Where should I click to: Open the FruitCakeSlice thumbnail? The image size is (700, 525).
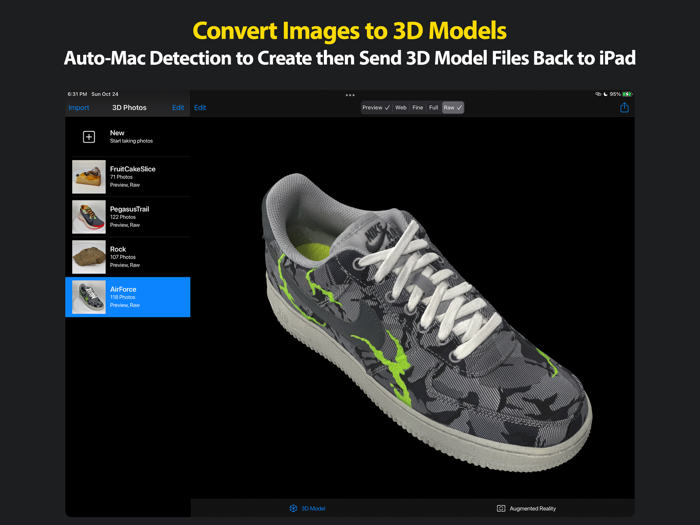89,177
